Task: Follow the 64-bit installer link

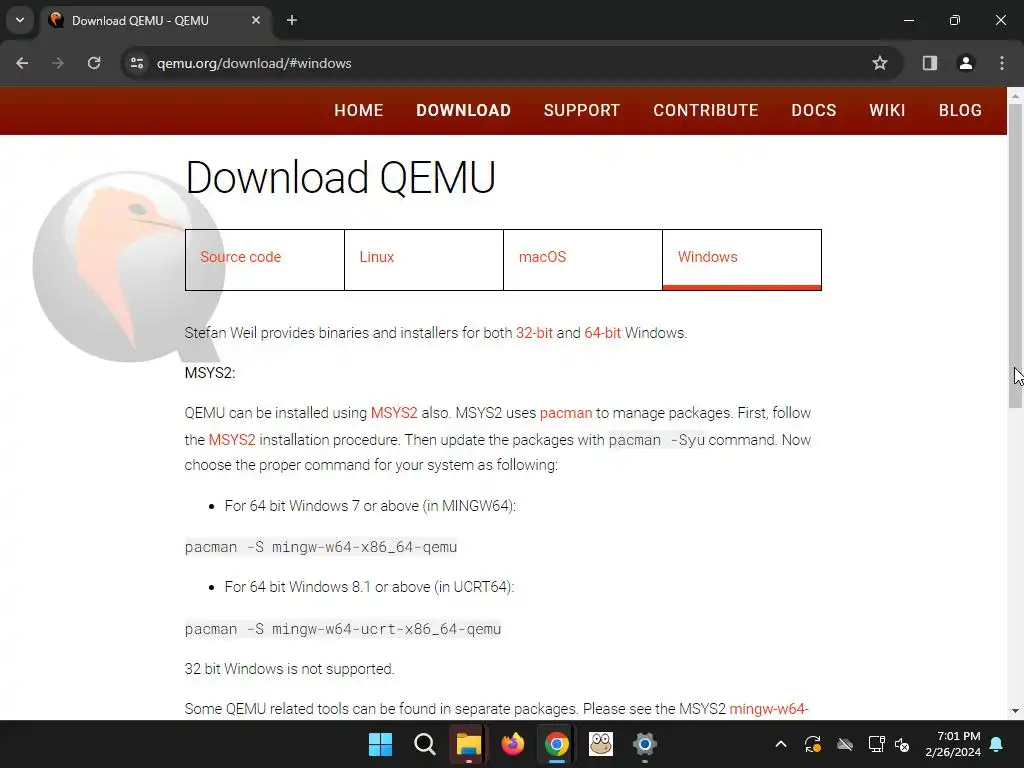Action: pyautogui.click(x=602, y=333)
